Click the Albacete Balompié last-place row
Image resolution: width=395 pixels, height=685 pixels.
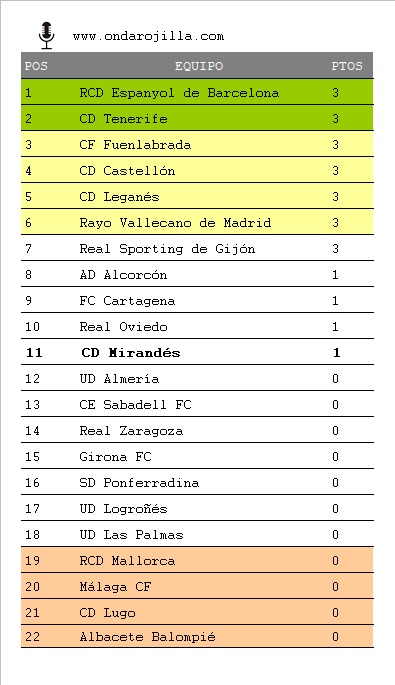[197, 637]
